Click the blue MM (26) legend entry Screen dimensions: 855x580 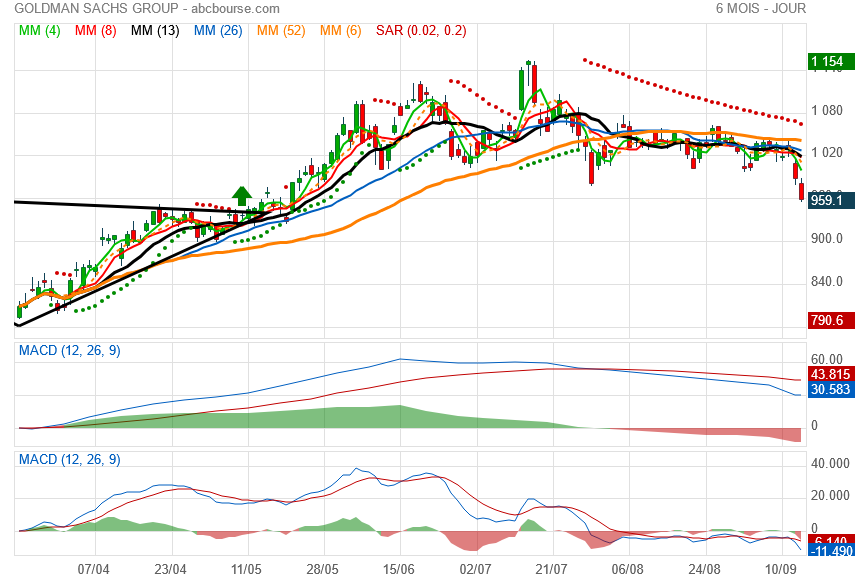coord(218,31)
